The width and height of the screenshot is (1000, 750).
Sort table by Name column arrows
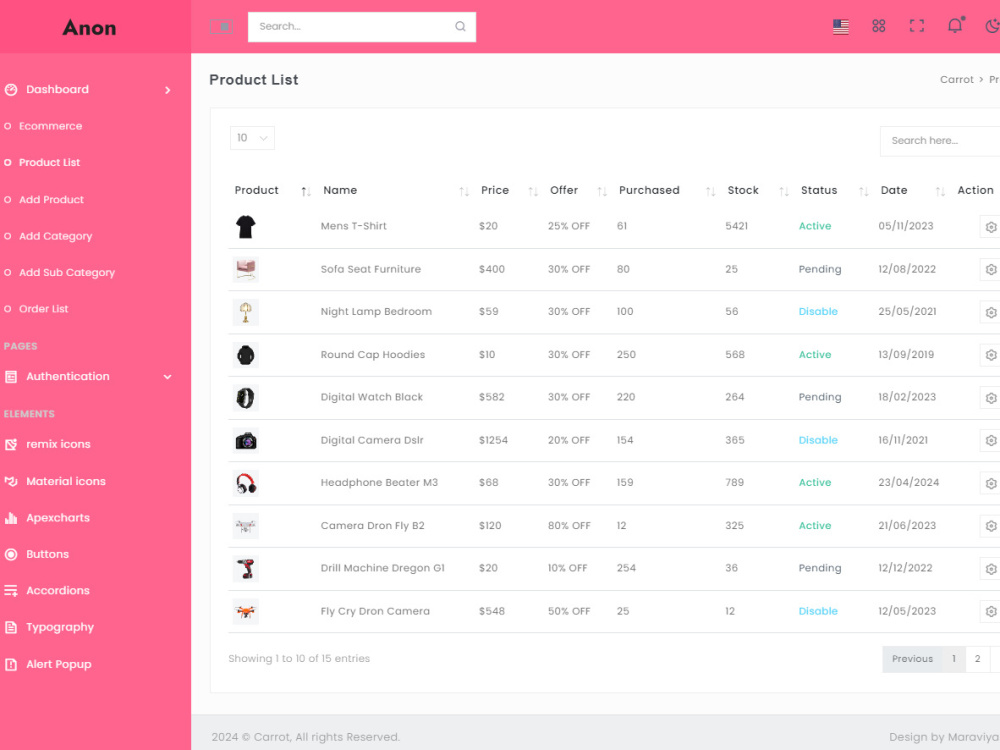(x=464, y=191)
